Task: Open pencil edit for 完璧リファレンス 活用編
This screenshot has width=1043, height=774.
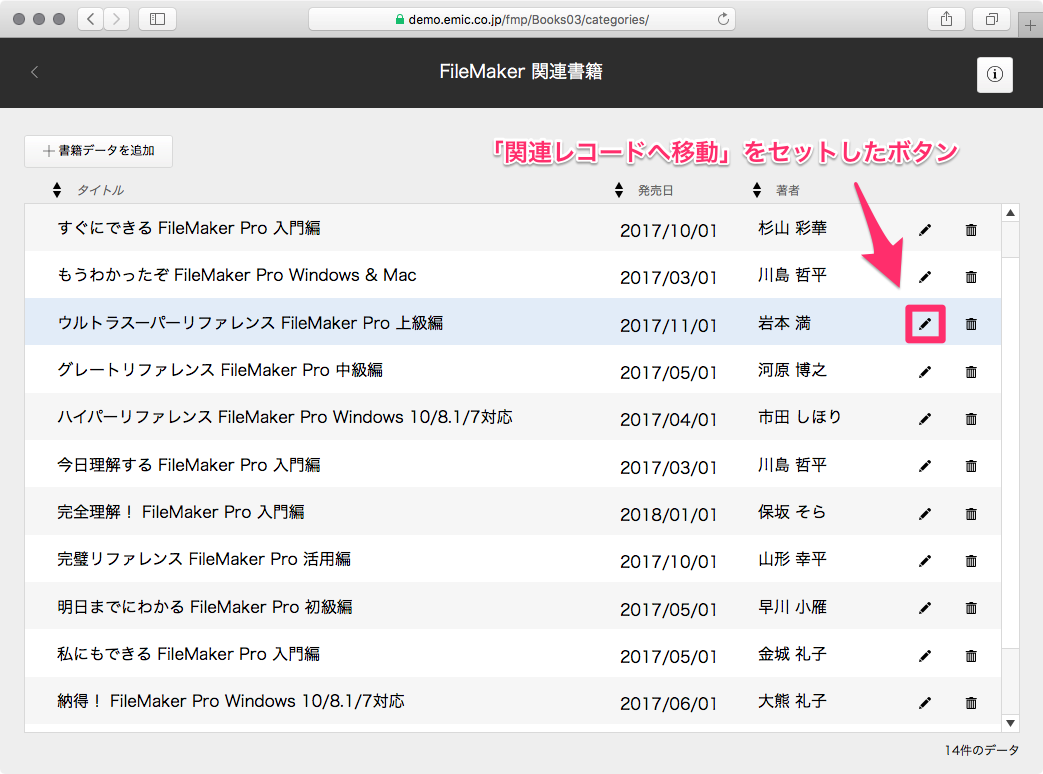Action: tap(925, 561)
